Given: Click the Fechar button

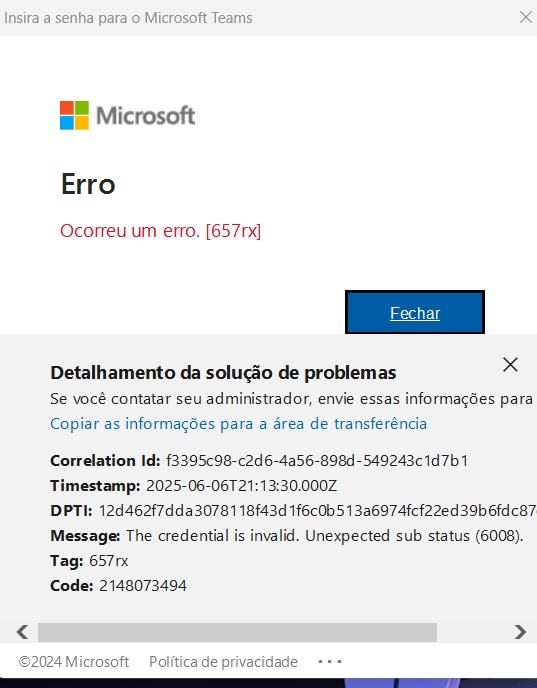Looking at the screenshot, I should [x=415, y=312].
